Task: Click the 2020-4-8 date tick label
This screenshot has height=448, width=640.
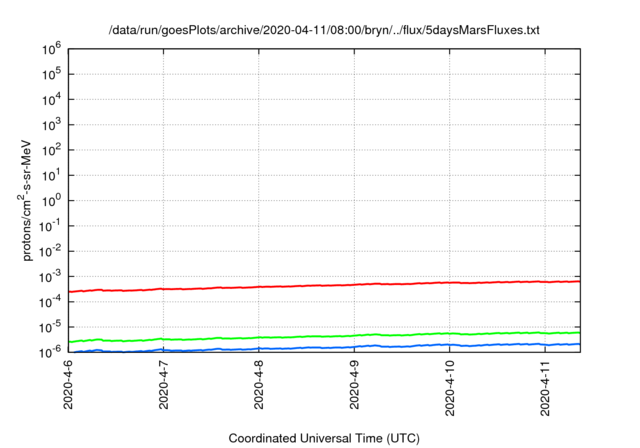Action: [259, 384]
